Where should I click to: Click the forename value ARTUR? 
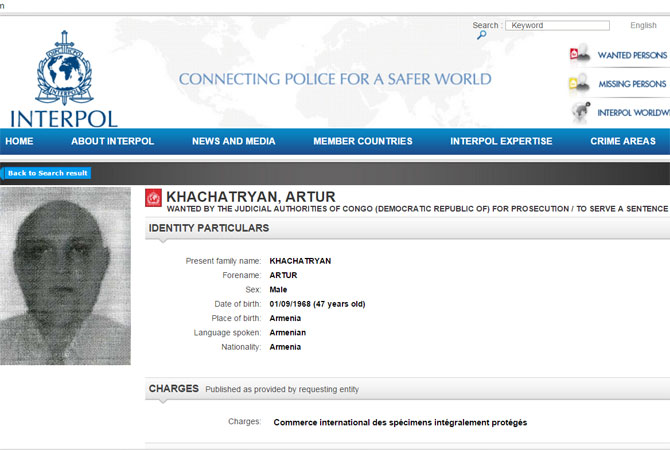pos(283,275)
